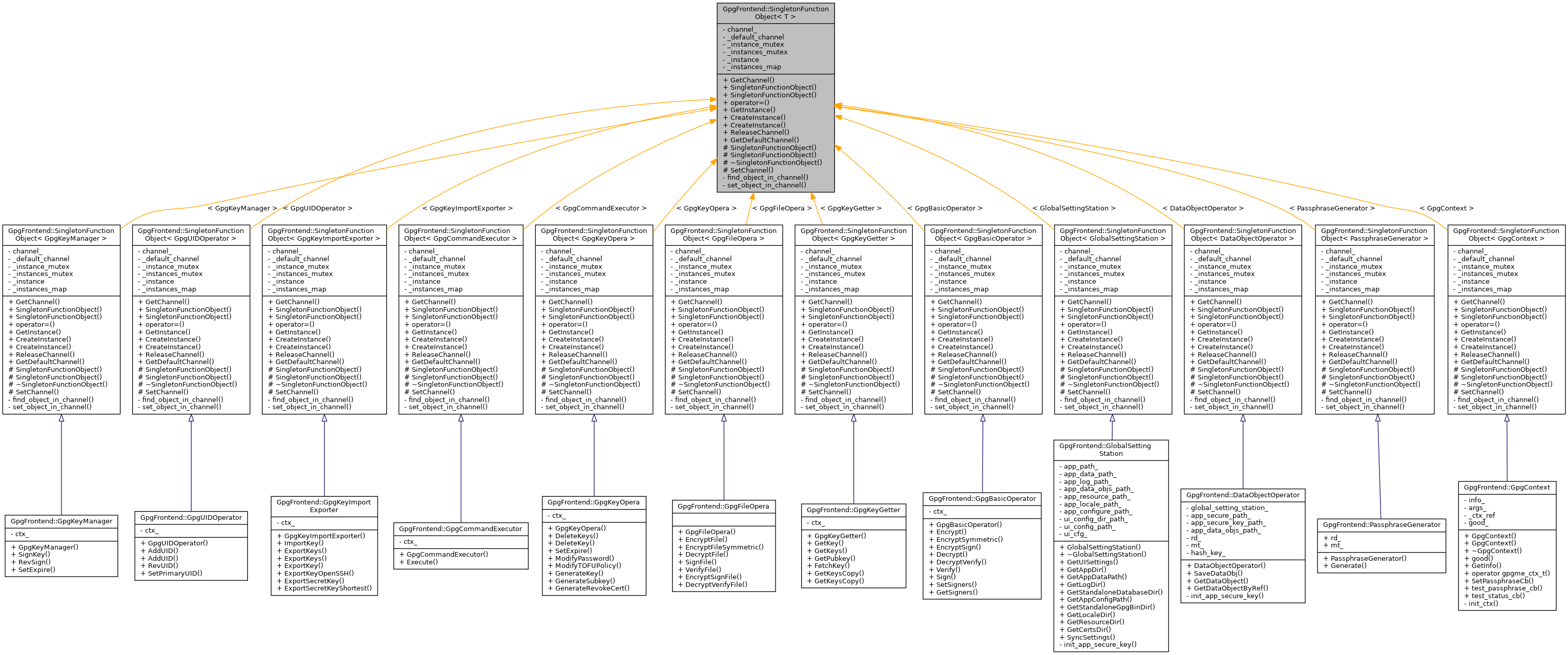Open SingletonFunctionObject< GpgCommandExecutor > node header
The width and height of the screenshot is (1568, 655).
[x=460, y=235]
